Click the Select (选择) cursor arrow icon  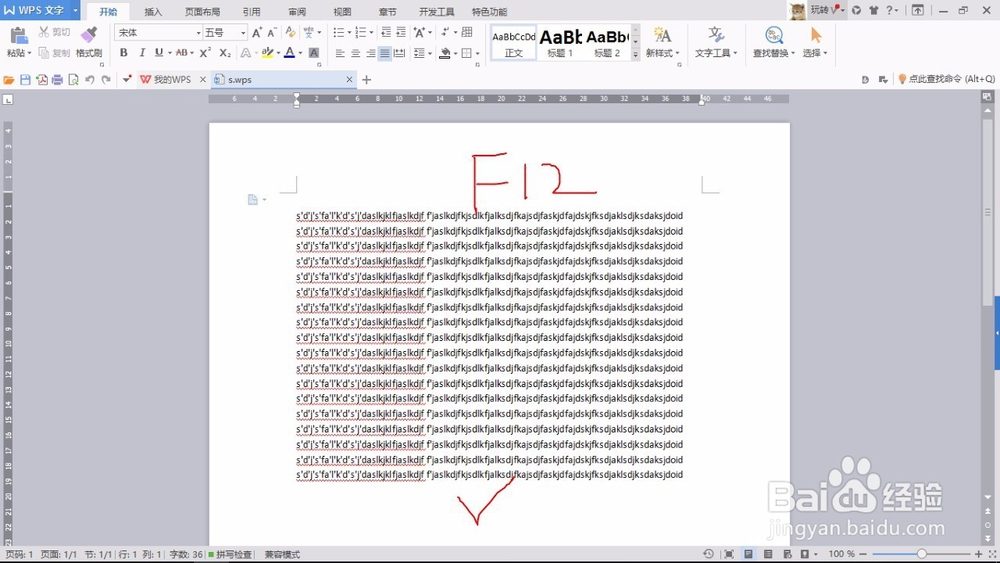816,35
